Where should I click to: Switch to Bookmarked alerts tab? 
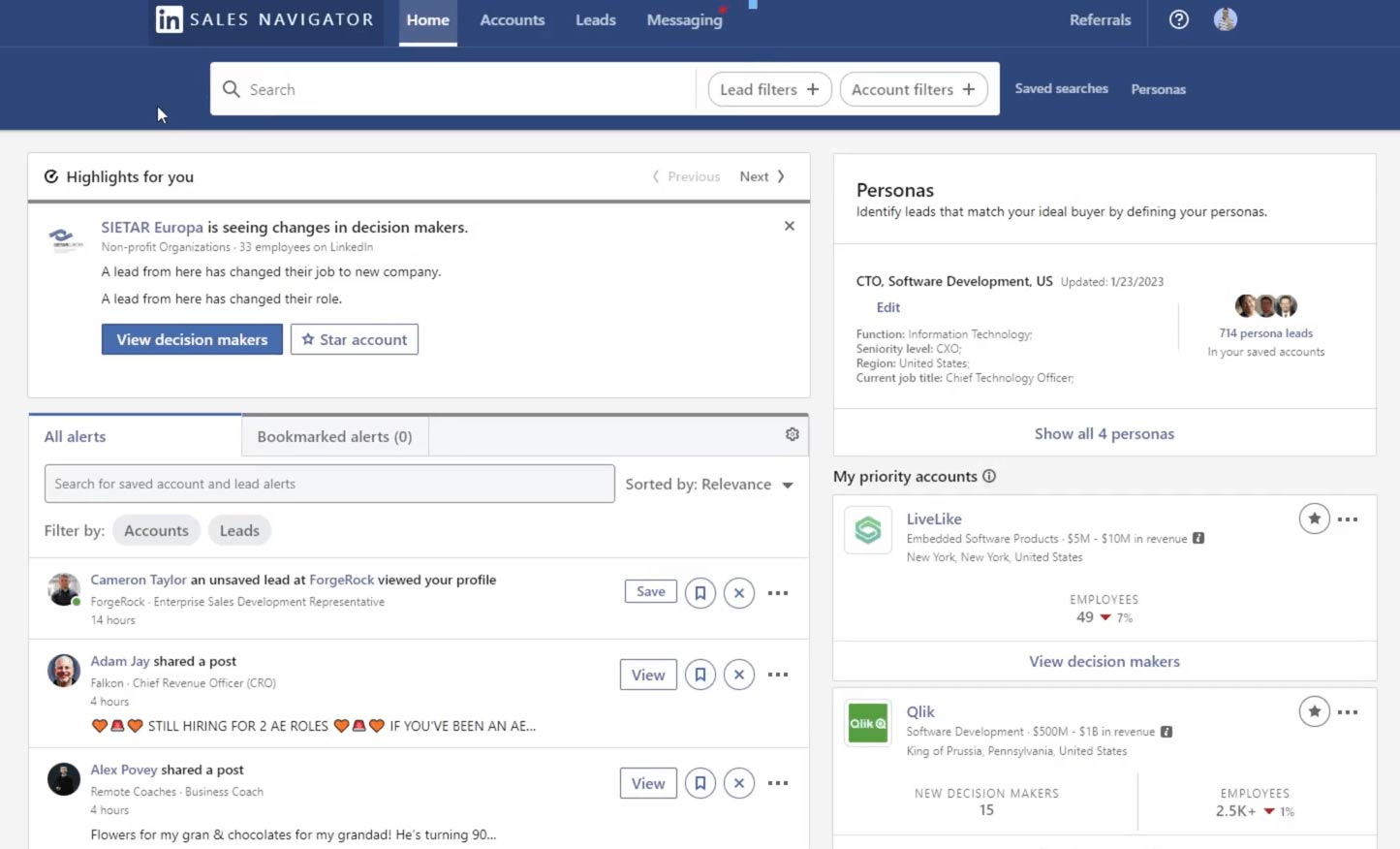[x=334, y=436]
